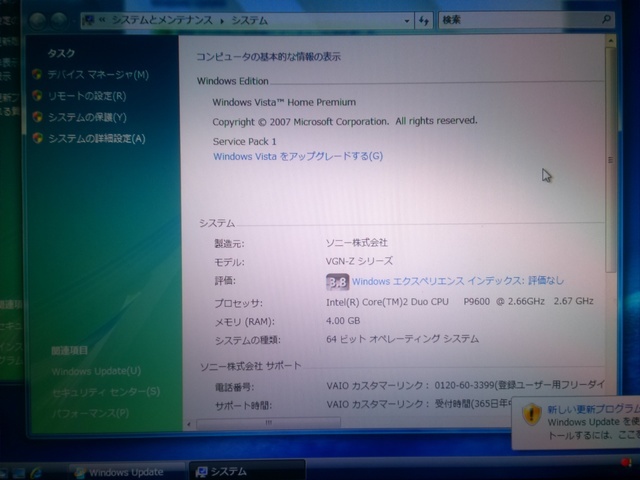
Task: Click the vertical scrollbar thumb
Action: [x=611, y=160]
